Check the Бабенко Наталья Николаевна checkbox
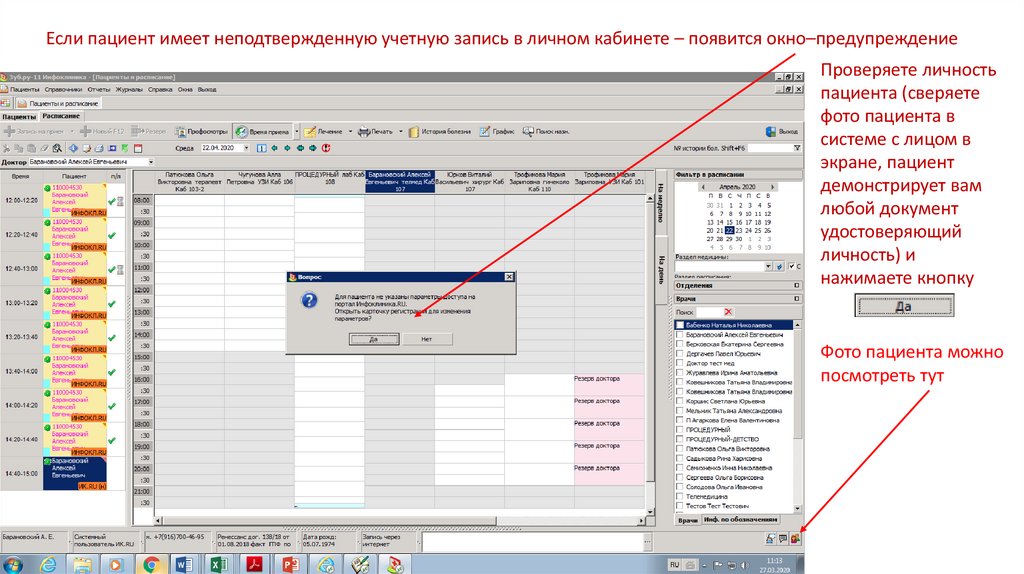This screenshot has width=1024, height=574. (681, 326)
